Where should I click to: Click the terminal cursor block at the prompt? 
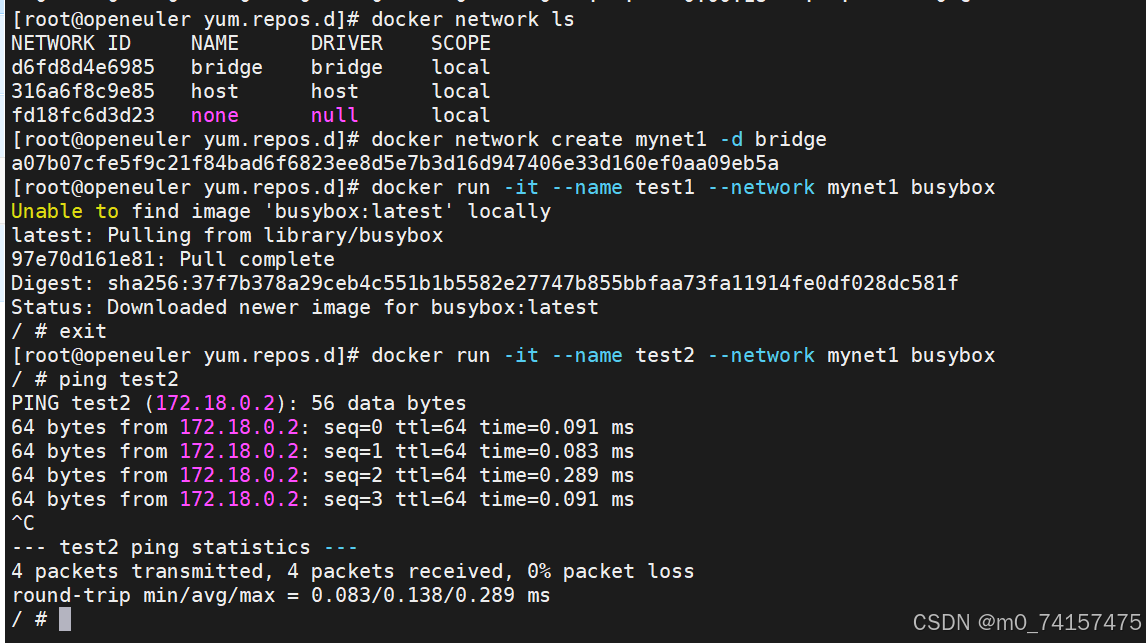pos(65,619)
